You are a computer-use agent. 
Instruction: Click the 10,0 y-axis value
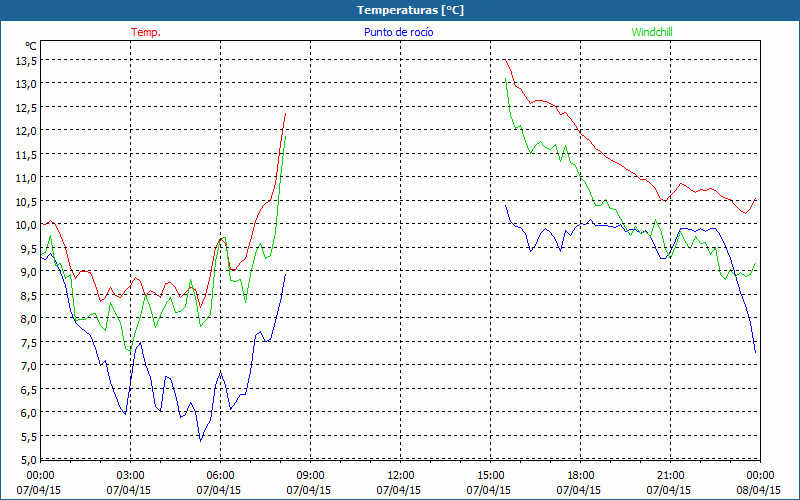click(x=27, y=226)
